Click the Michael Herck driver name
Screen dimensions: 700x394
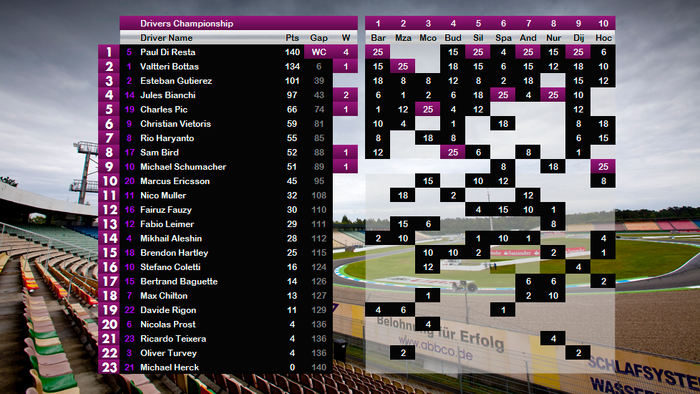click(170, 367)
